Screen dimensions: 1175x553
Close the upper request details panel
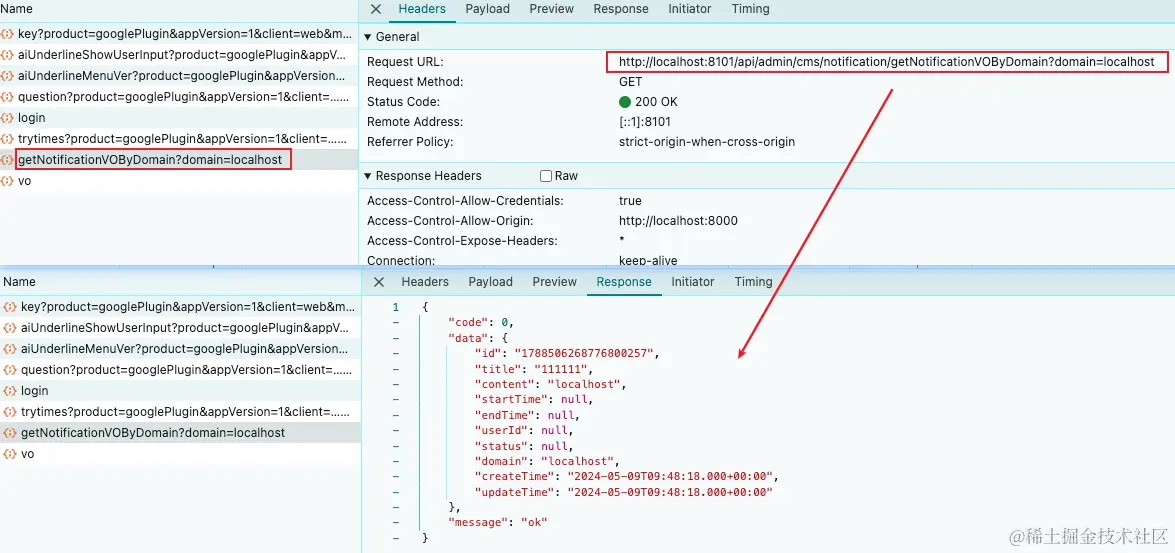click(376, 9)
